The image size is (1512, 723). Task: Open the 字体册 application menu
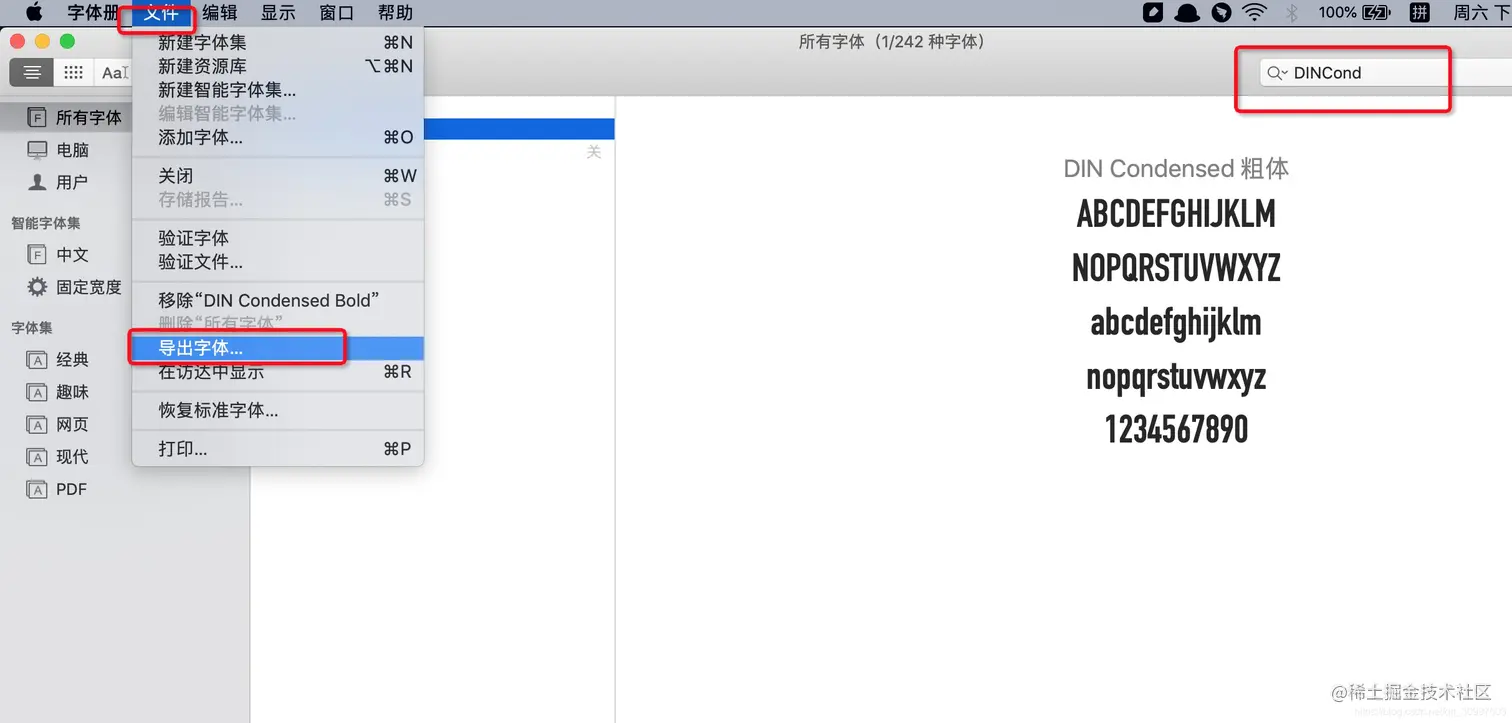coord(92,13)
